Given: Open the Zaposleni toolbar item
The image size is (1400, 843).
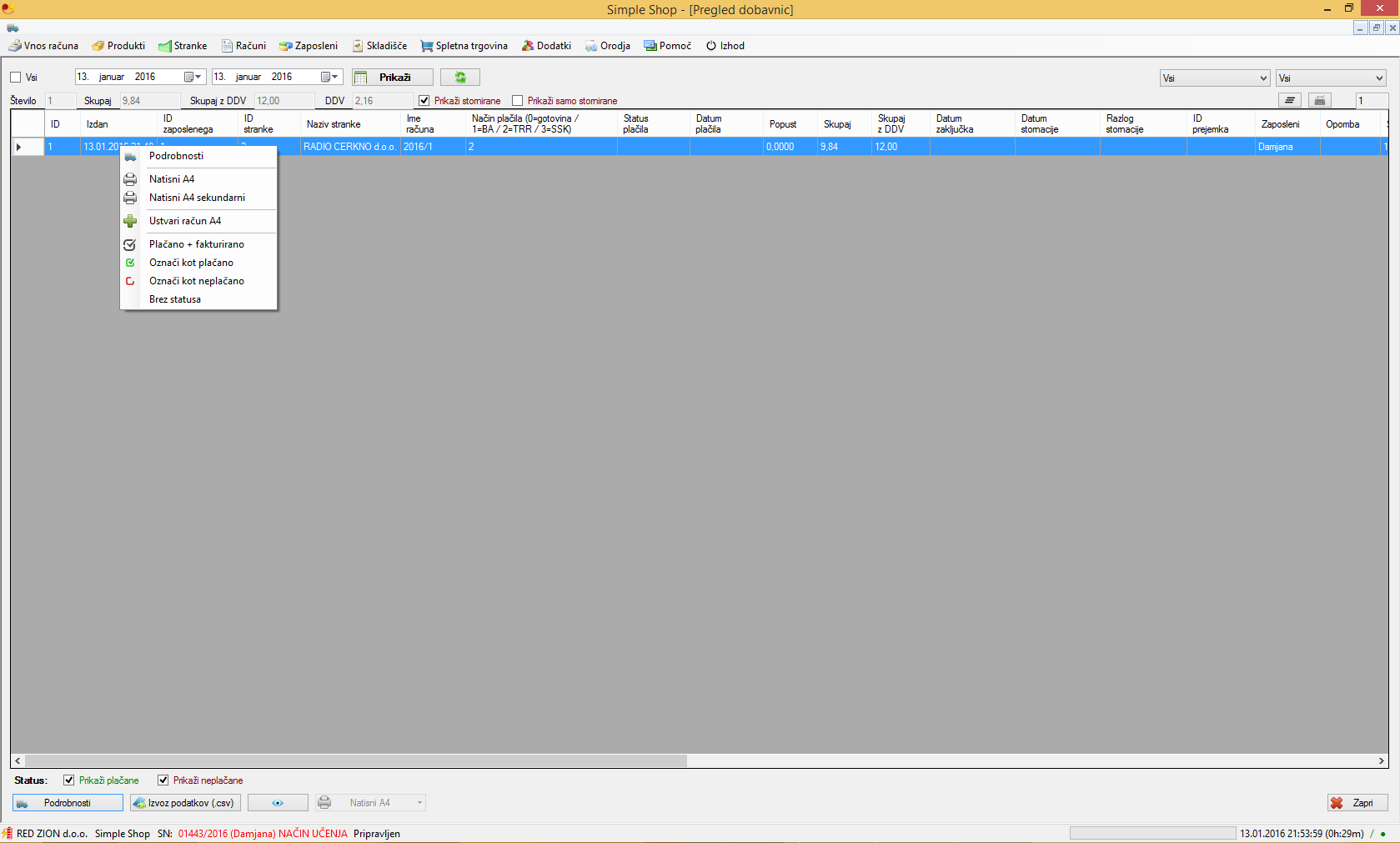Looking at the screenshot, I should point(309,46).
